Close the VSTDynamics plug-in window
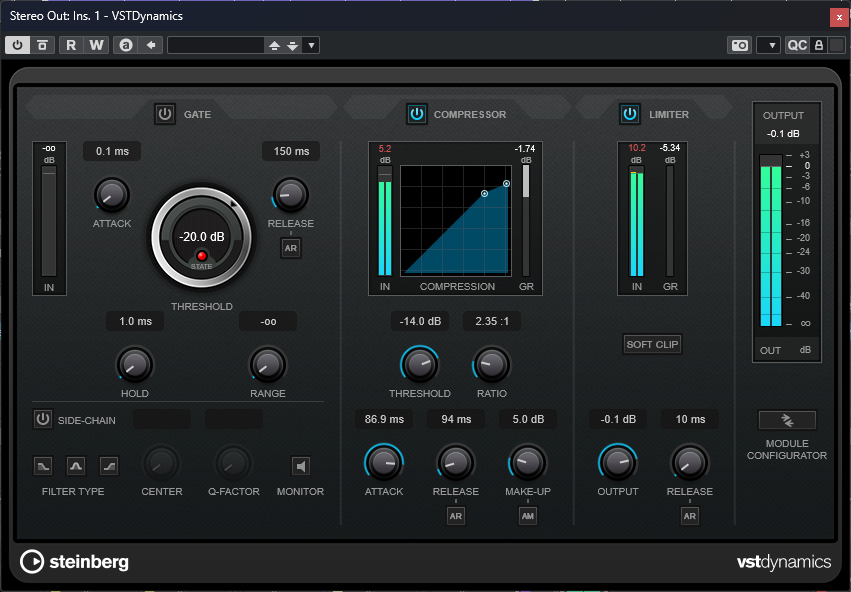This screenshot has width=851, height=592. click(839, 17)
